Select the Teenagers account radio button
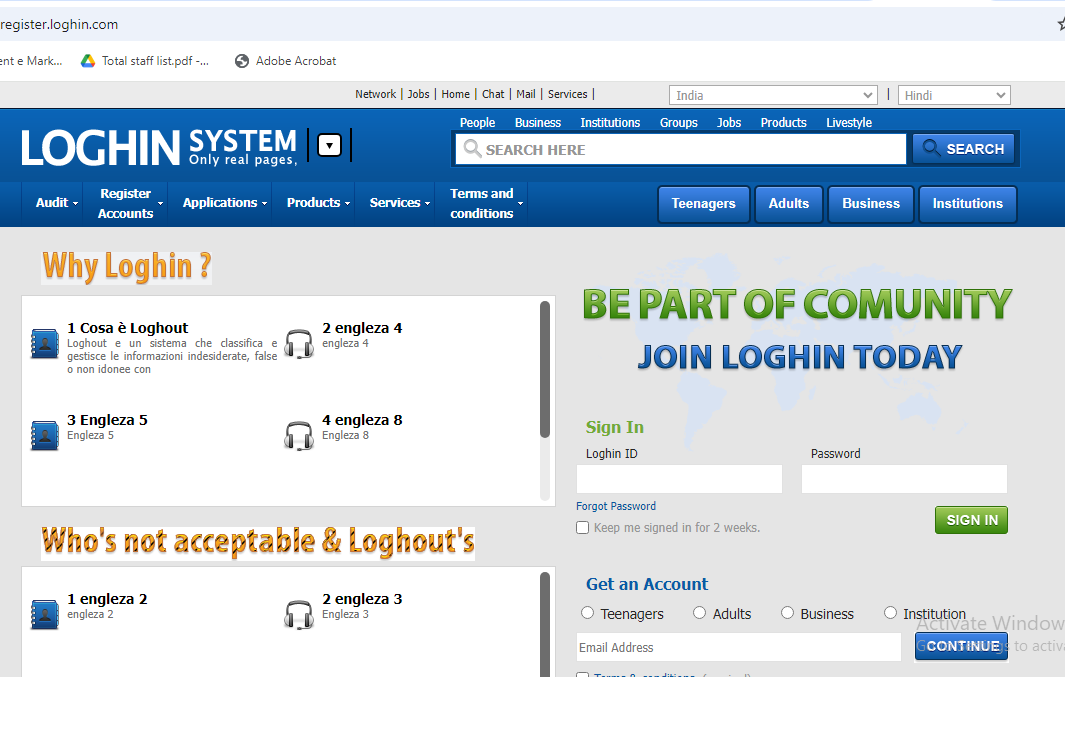1065x745 pixels. point(588,613)
